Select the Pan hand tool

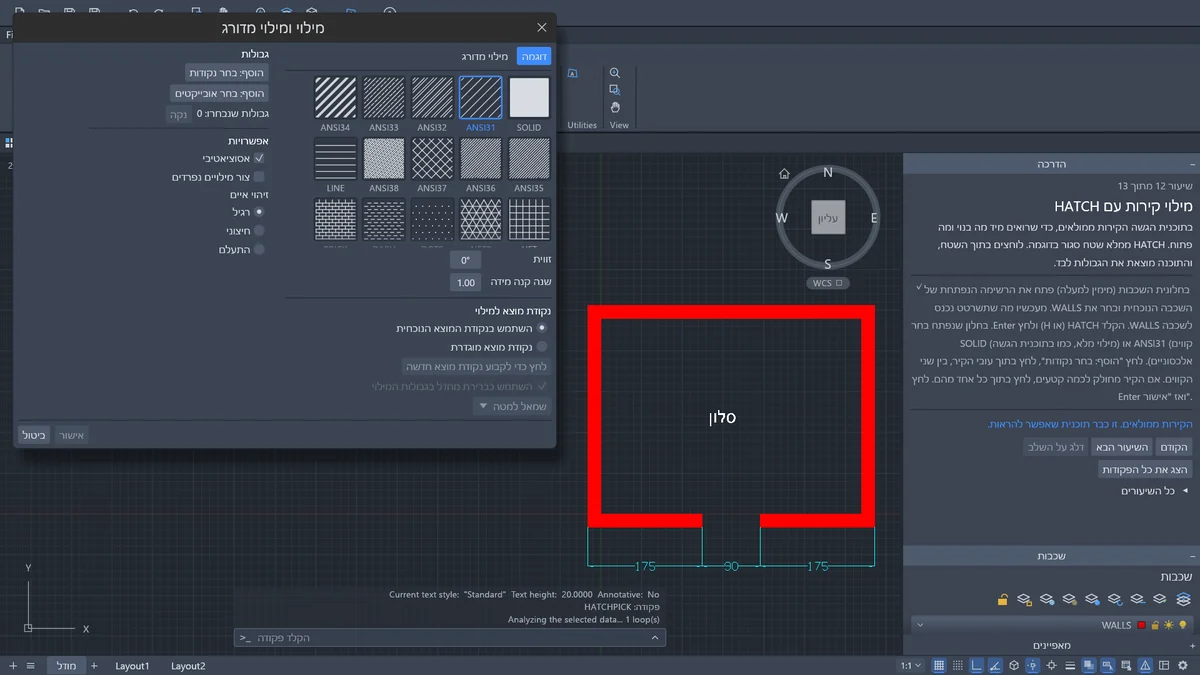(x=615, y=107)
